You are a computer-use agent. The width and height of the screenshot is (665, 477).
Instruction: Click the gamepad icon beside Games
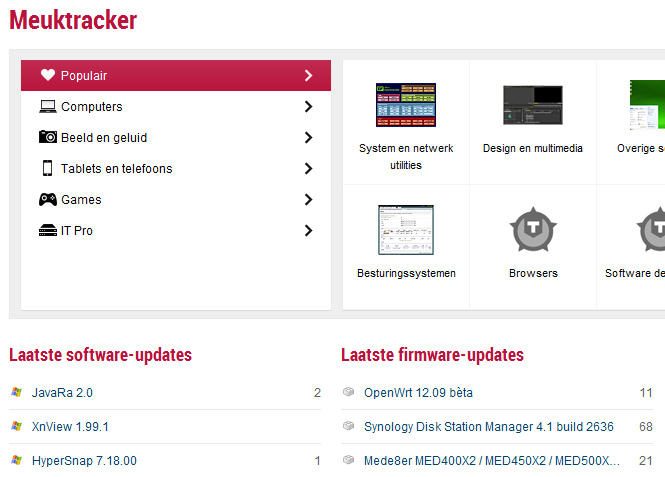coord(48,199)
